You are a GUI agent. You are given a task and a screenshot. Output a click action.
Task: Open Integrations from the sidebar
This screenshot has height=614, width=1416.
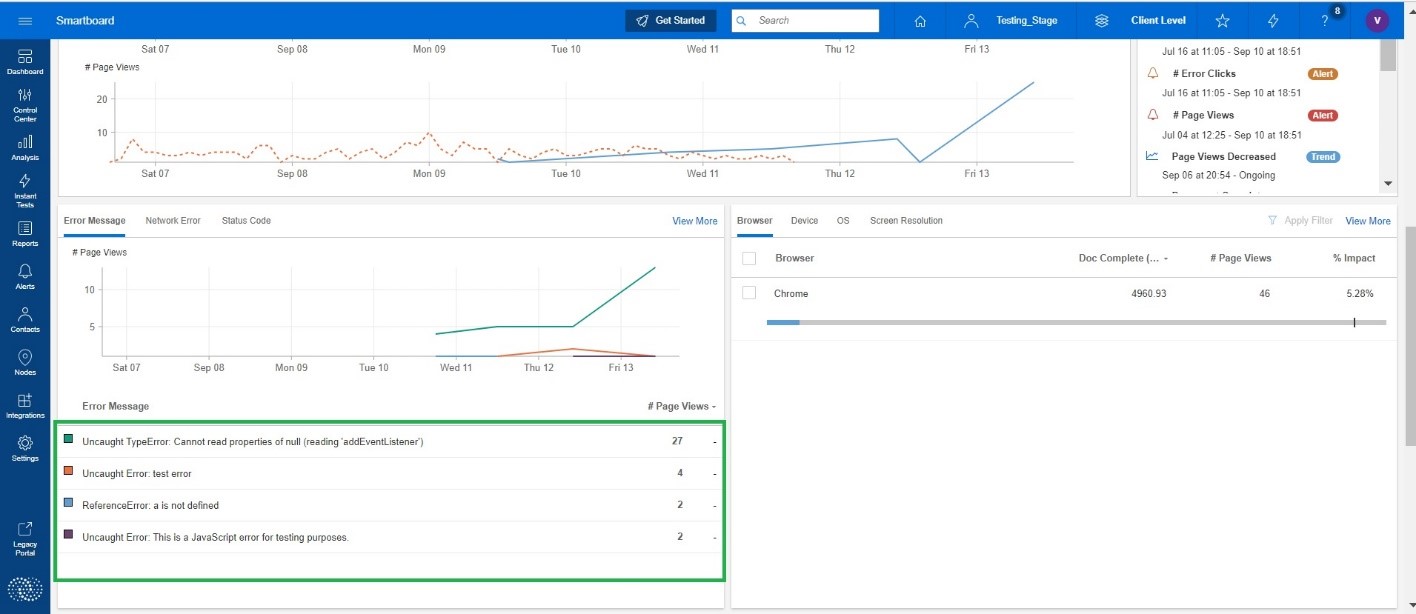25,406
